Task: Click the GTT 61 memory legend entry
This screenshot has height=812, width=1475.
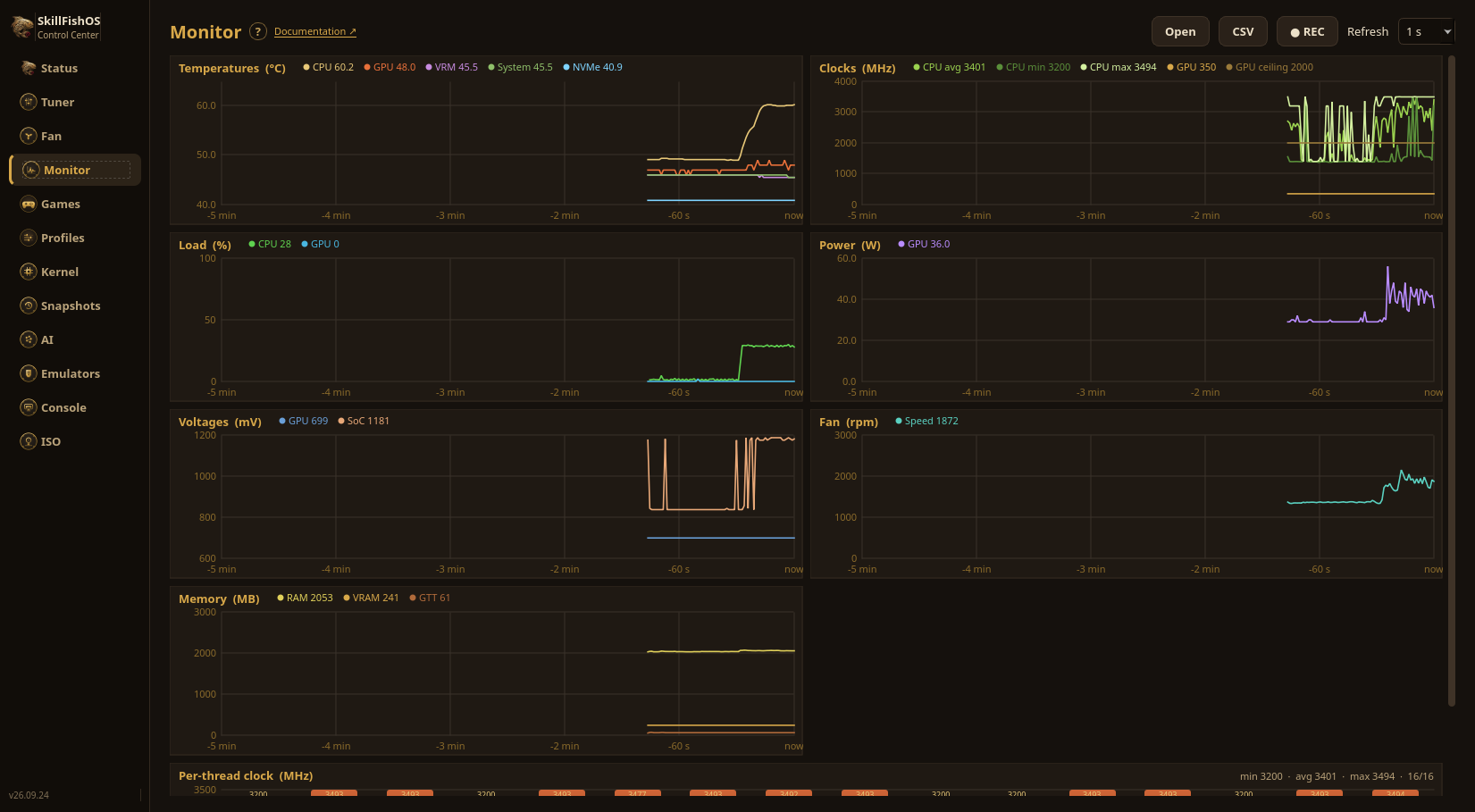Action: click(x=430, y=598)
